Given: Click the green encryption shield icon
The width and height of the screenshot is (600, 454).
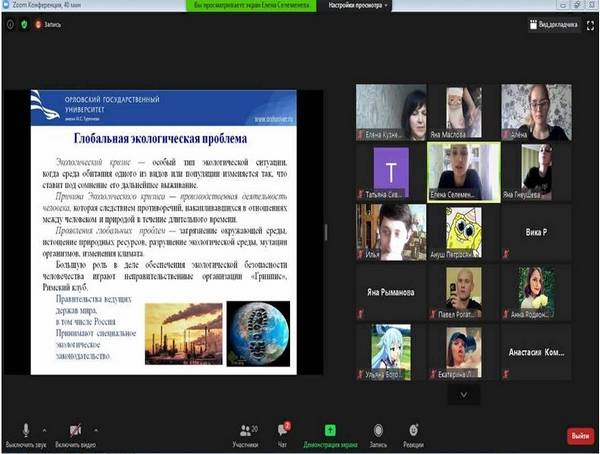Looking at the screenshot, I should (x=24, y=25).
